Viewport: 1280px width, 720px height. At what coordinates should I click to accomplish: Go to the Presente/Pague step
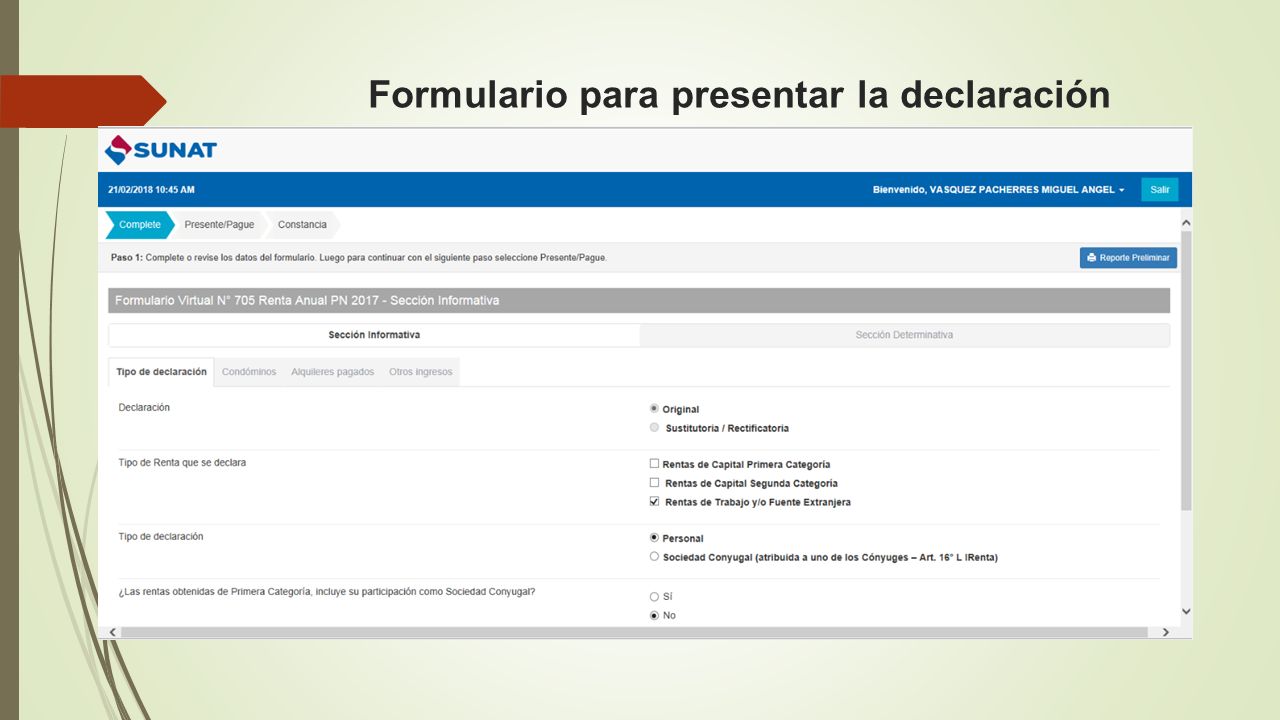tap(219, 225)
